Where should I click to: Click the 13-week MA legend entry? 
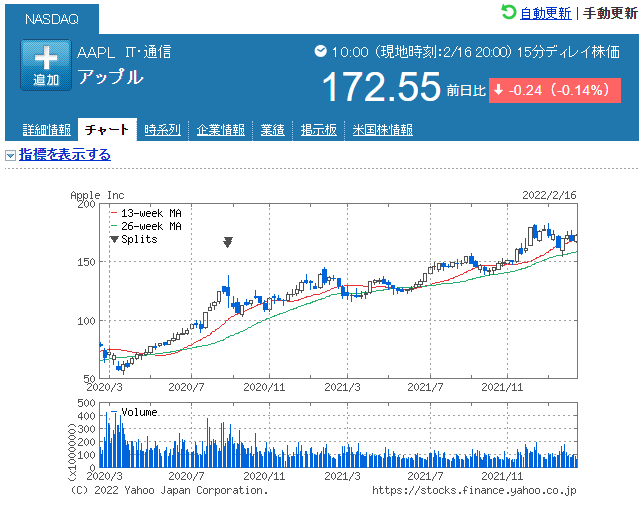pyautogui.click(x=146, y=213)
